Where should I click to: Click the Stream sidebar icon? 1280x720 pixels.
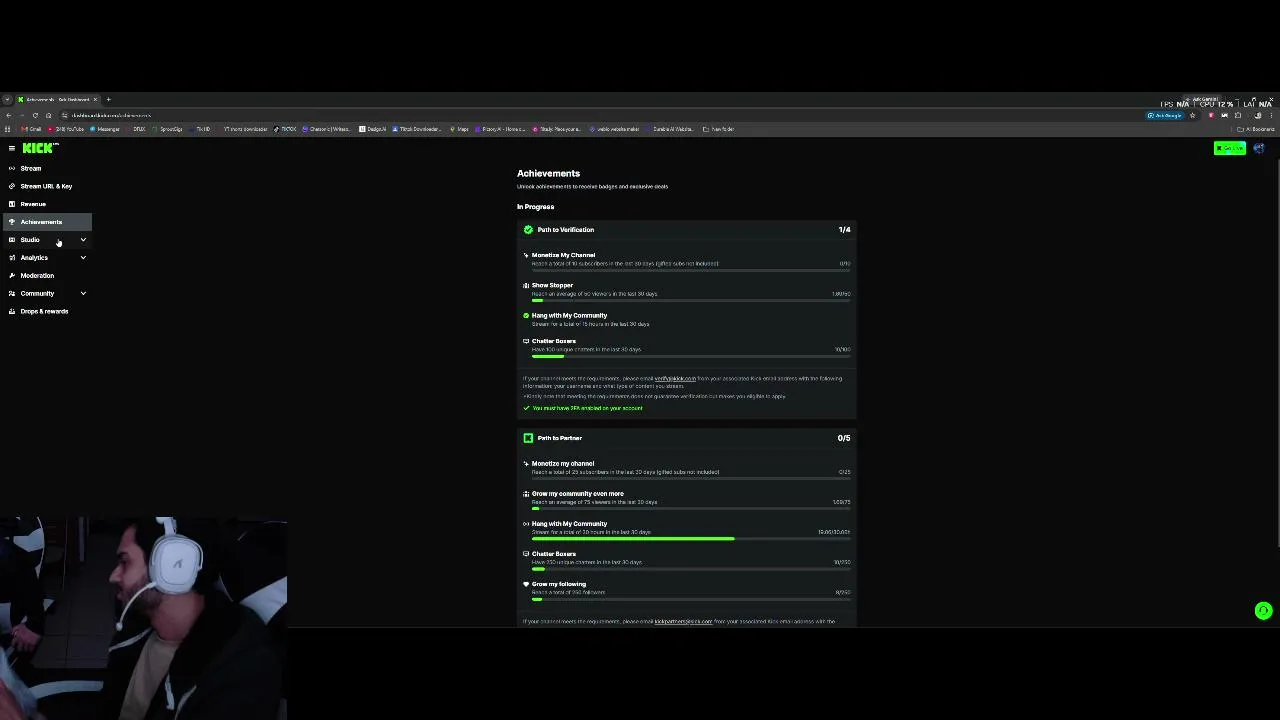pos(12,168)
